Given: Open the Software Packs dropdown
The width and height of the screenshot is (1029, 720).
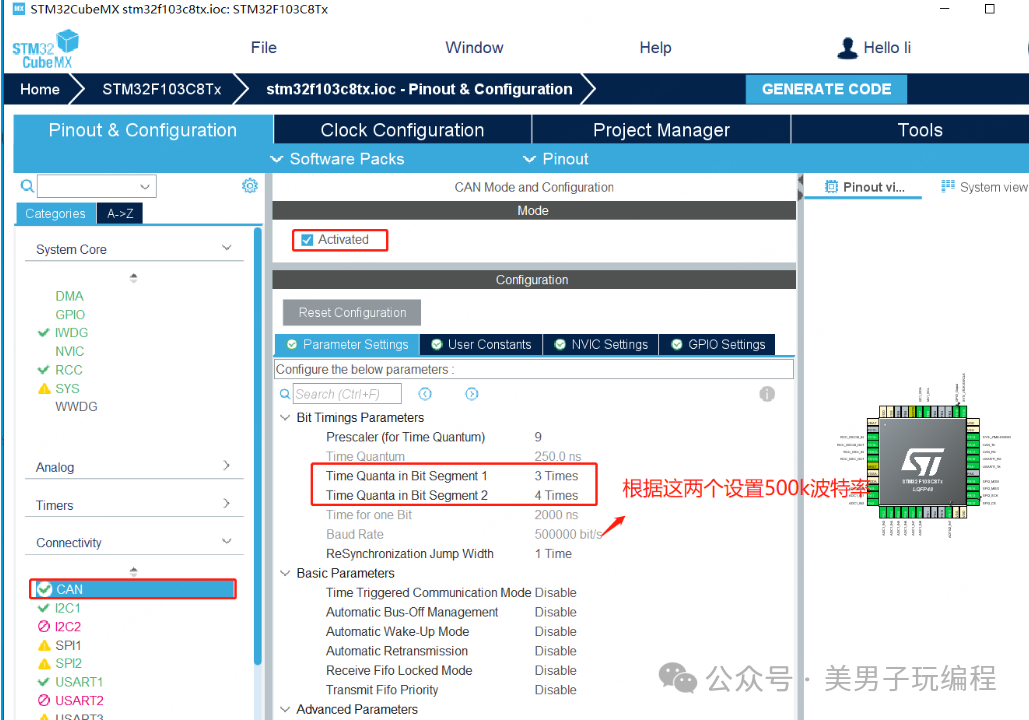Looking at the screenshot, I should tap(338, 159).
